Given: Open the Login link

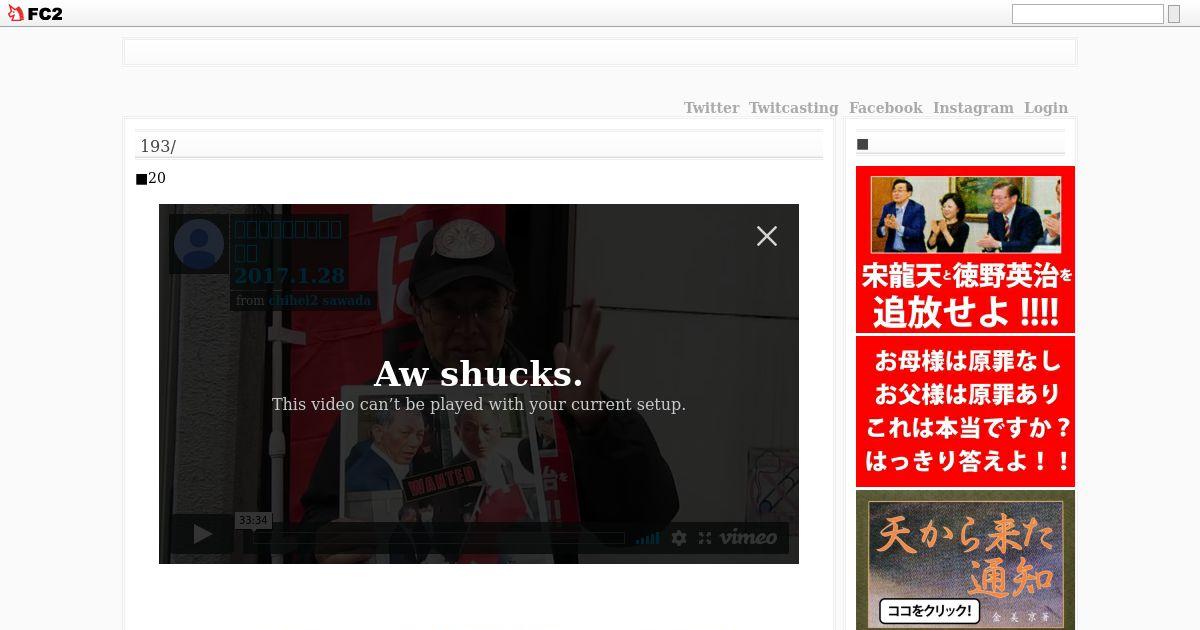Looking at the screenshot, I should pos(1046,108).
